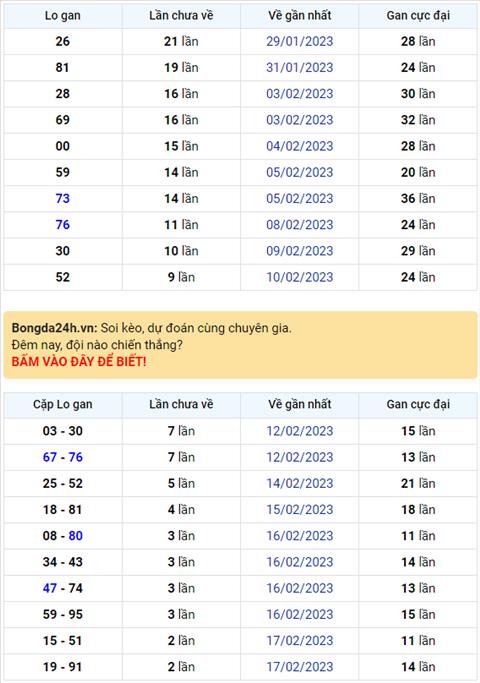Click date 03/02/2023 in row 69

300,120
